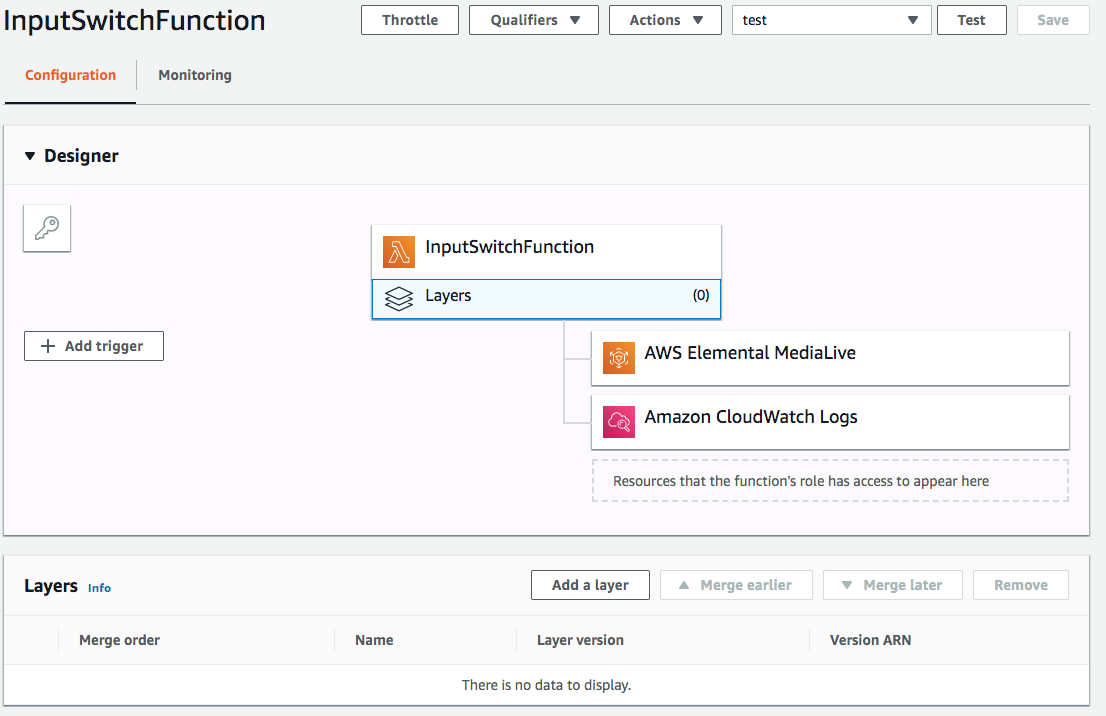This screenshot has height=716, width=1106.
Task: Click the Save button
Action: pos(1053,20)
